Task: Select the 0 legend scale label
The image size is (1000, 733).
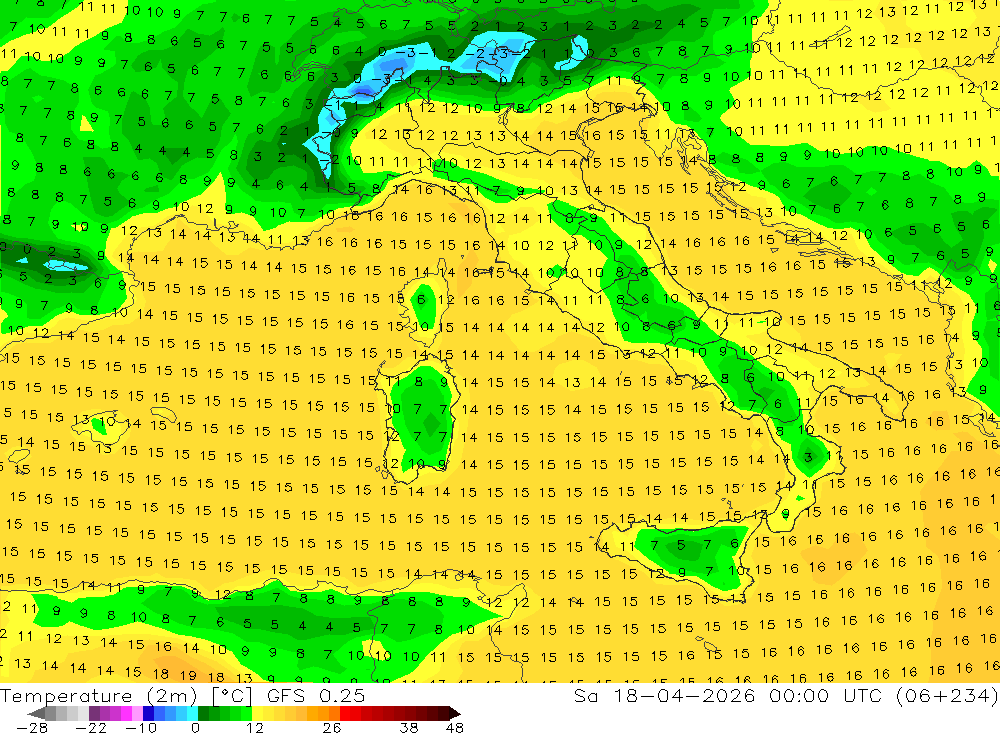Action: 195,728
